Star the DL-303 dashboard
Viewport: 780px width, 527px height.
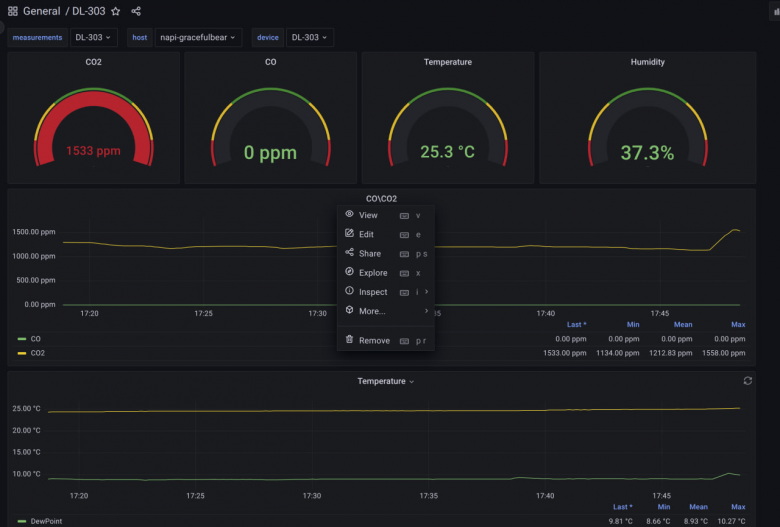[x=115, y=11]
